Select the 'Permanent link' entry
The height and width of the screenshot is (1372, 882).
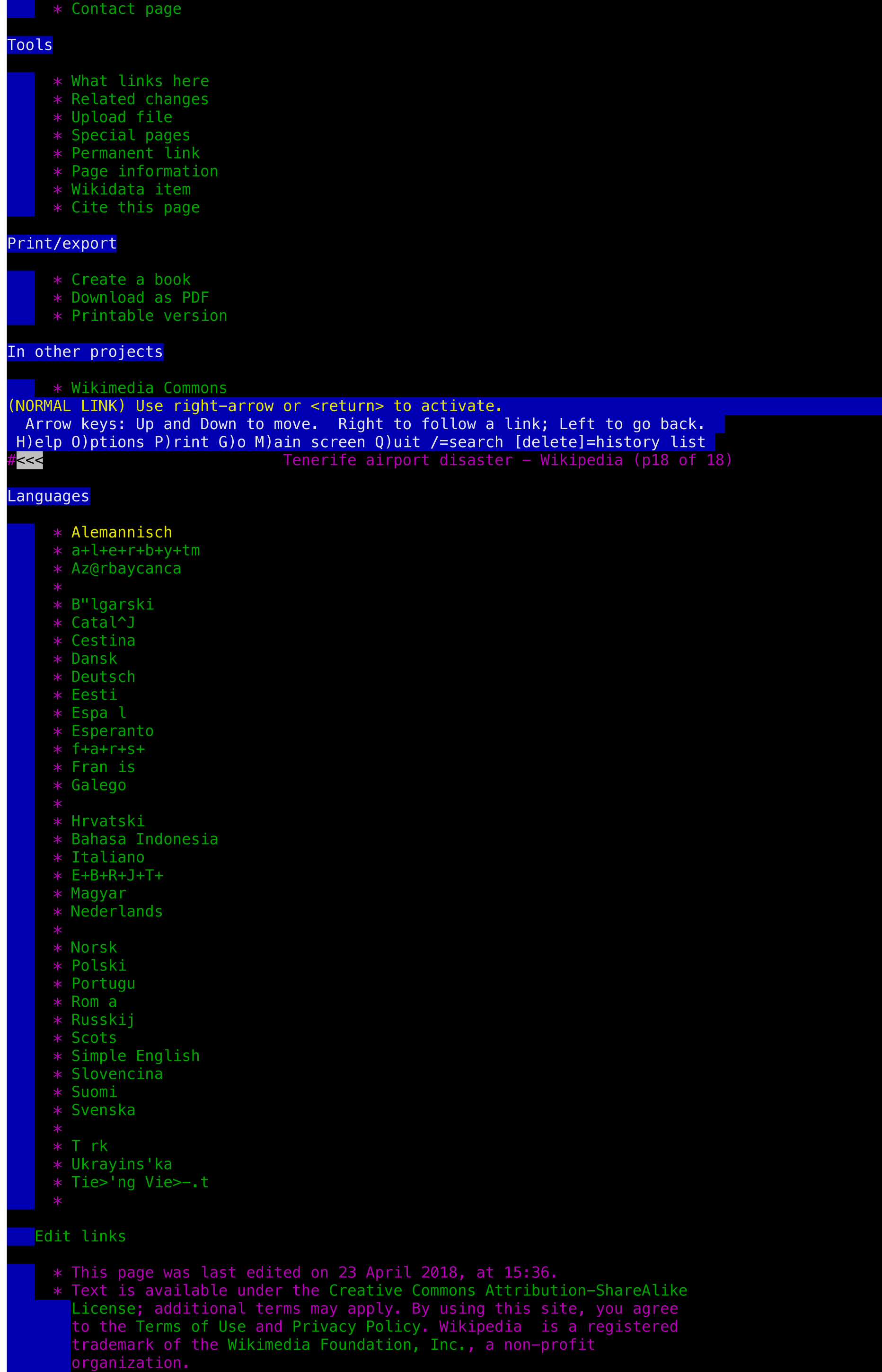pyautogui.click(x=135, y=153)
